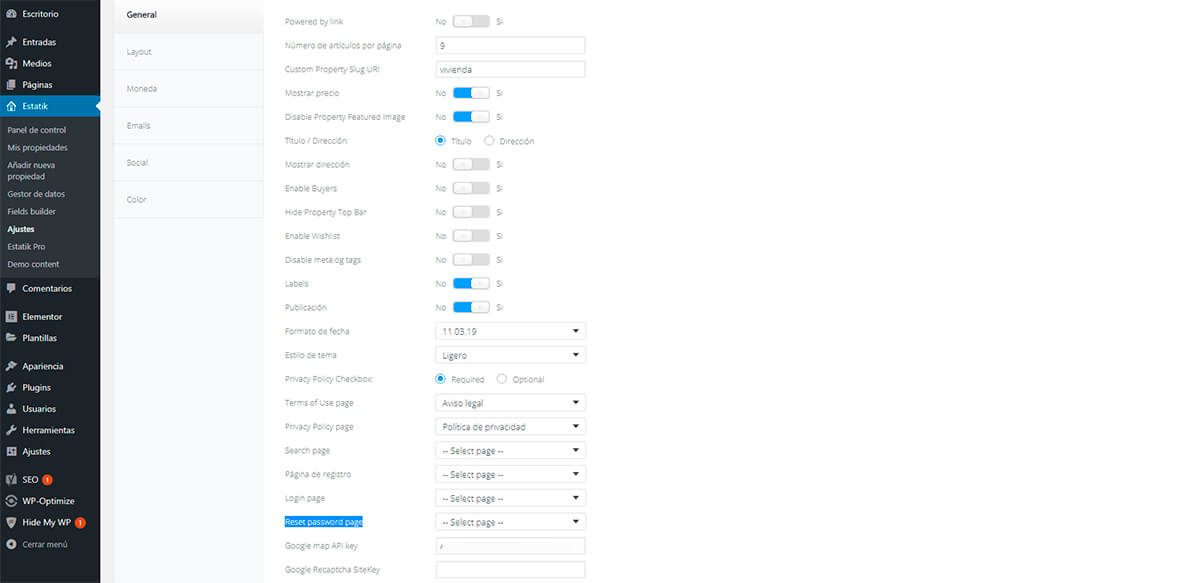This screenshot has height=583, width=1180.
Task: Open the Formato de fecha dropdown
Action: click(510, 331)
